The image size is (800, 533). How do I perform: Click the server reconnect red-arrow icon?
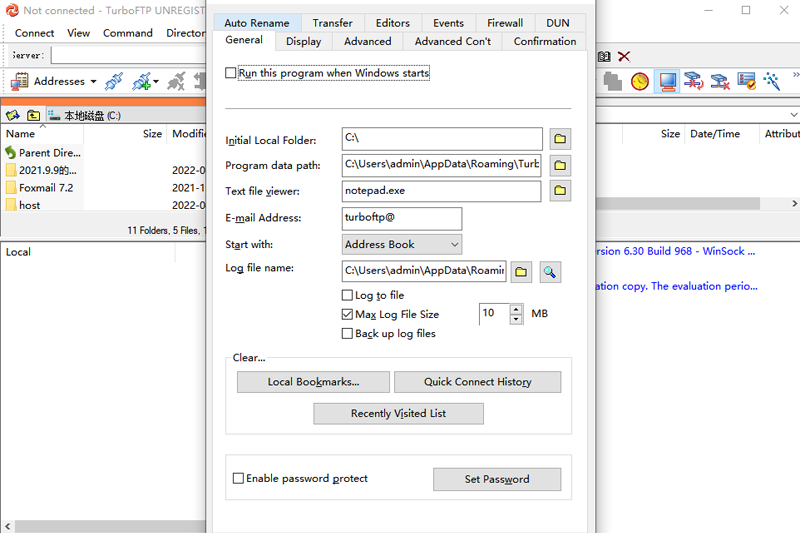pos(694,82)
